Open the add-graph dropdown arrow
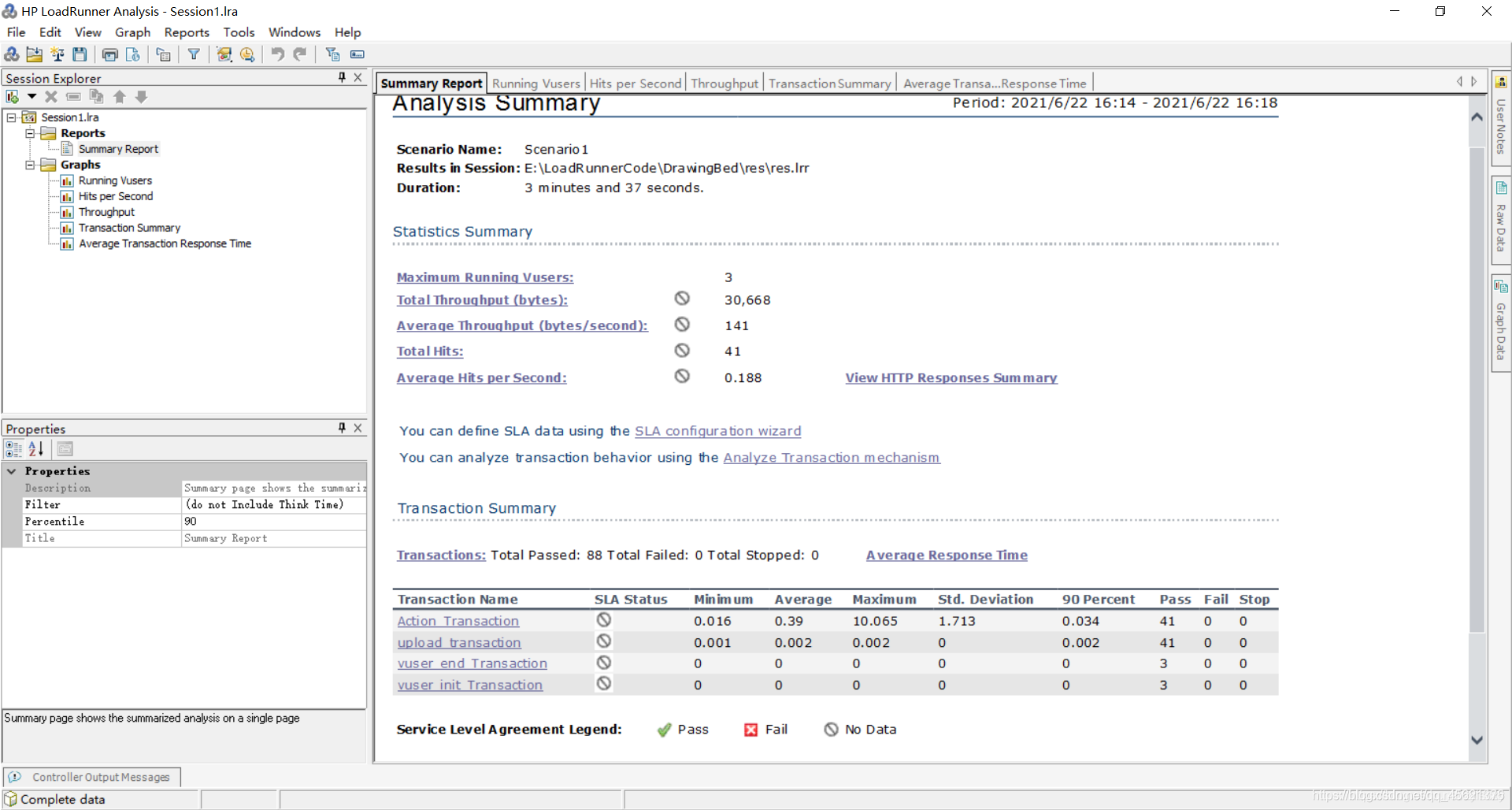This screenshot has width=1512, height=810. tap(31, 97)
